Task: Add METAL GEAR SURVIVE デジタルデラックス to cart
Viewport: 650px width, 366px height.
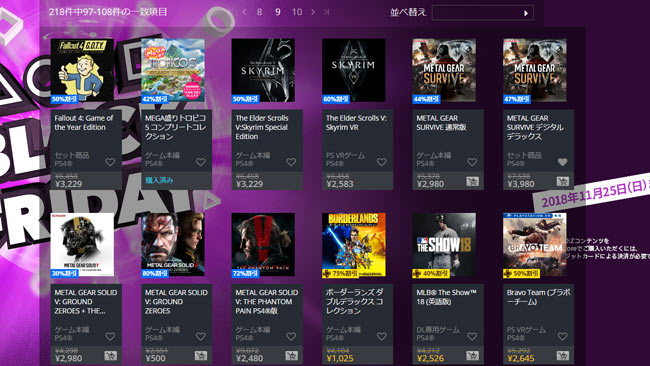Action: coord(563,181)
